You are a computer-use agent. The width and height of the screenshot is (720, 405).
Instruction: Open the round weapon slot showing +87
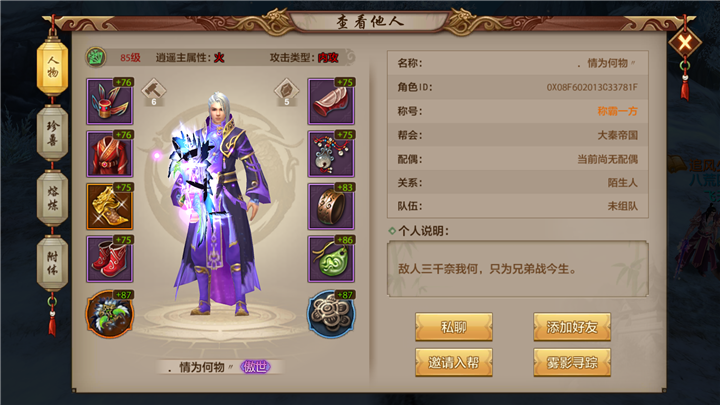110,314
